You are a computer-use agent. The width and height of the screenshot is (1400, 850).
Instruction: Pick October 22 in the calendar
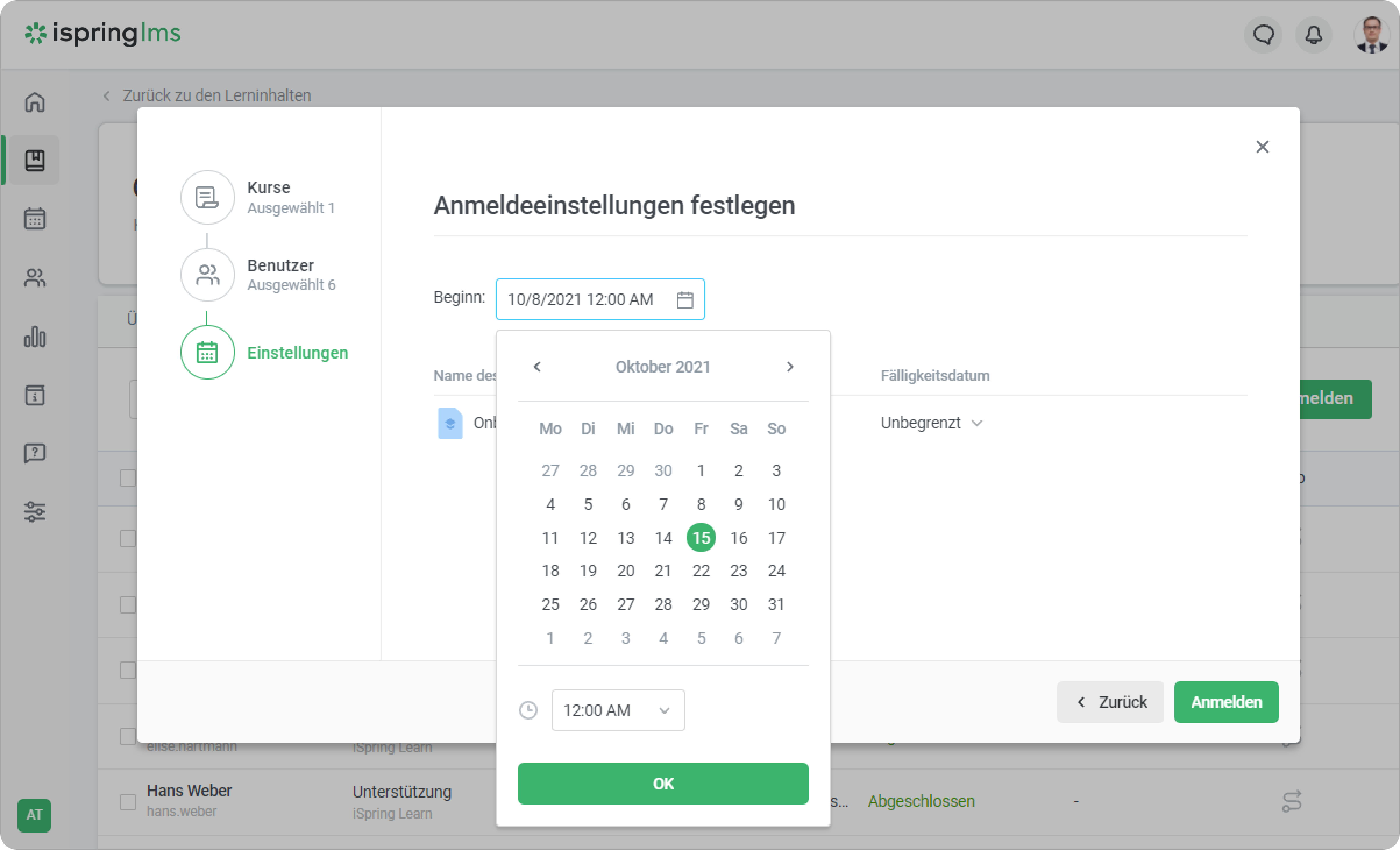[x=701, y=571]
